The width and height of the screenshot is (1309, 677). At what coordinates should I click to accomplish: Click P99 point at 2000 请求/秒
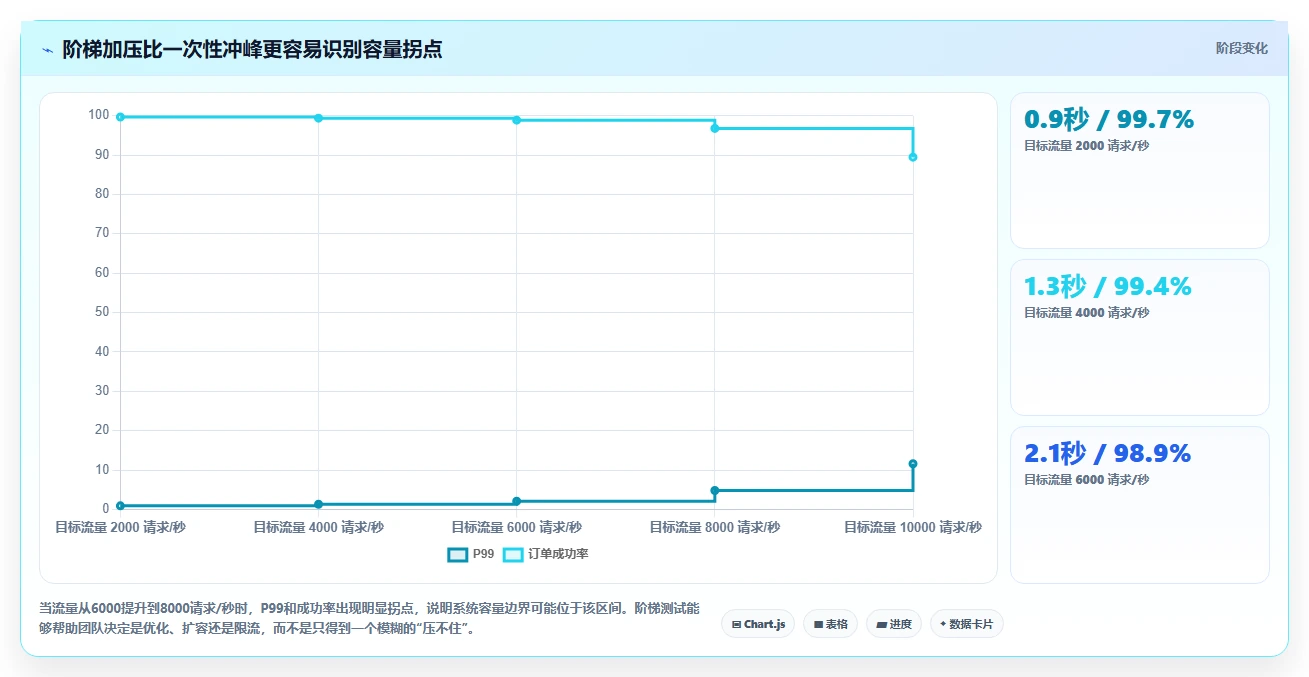[x=120, y=506]
